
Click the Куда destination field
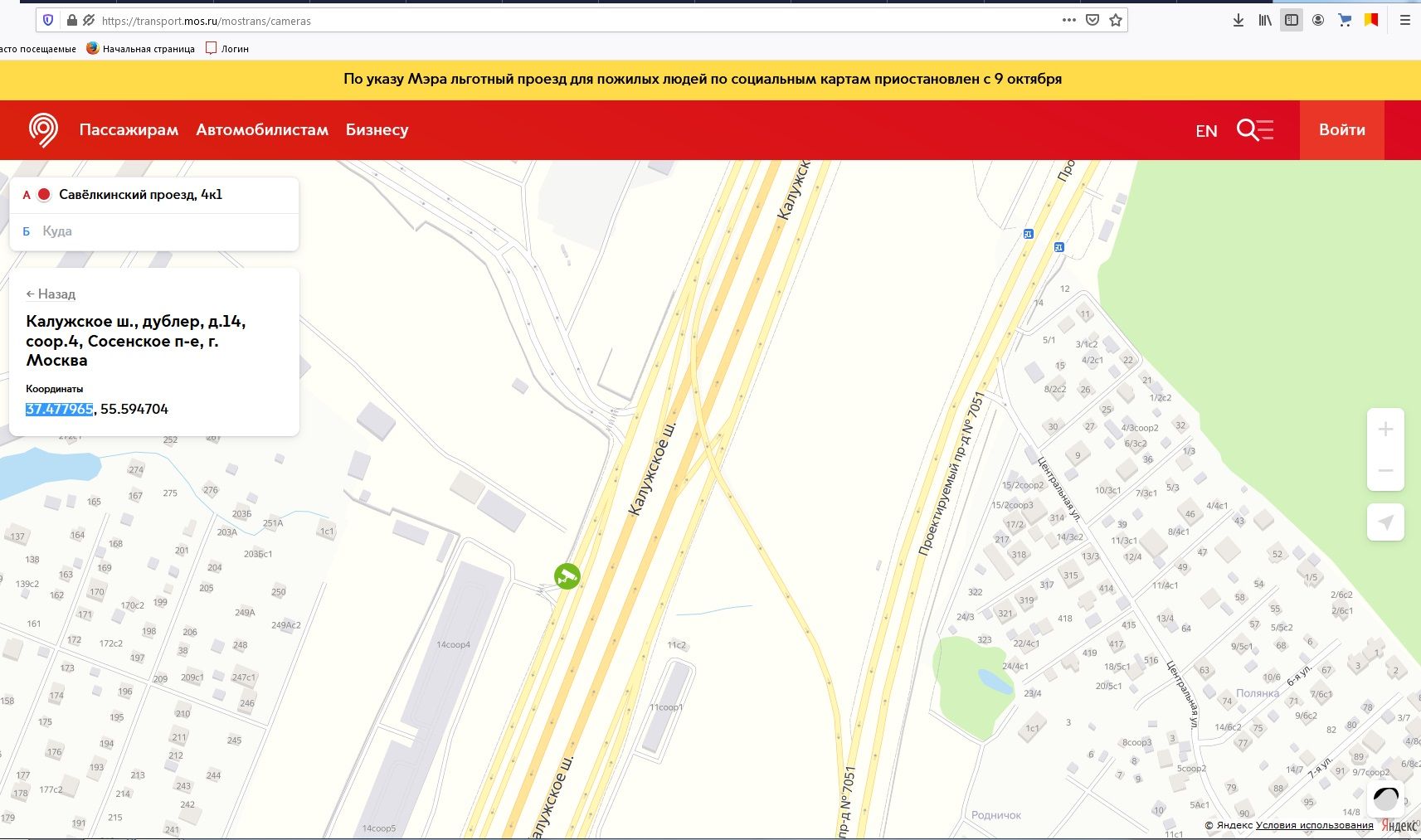[x=158, y=231]
